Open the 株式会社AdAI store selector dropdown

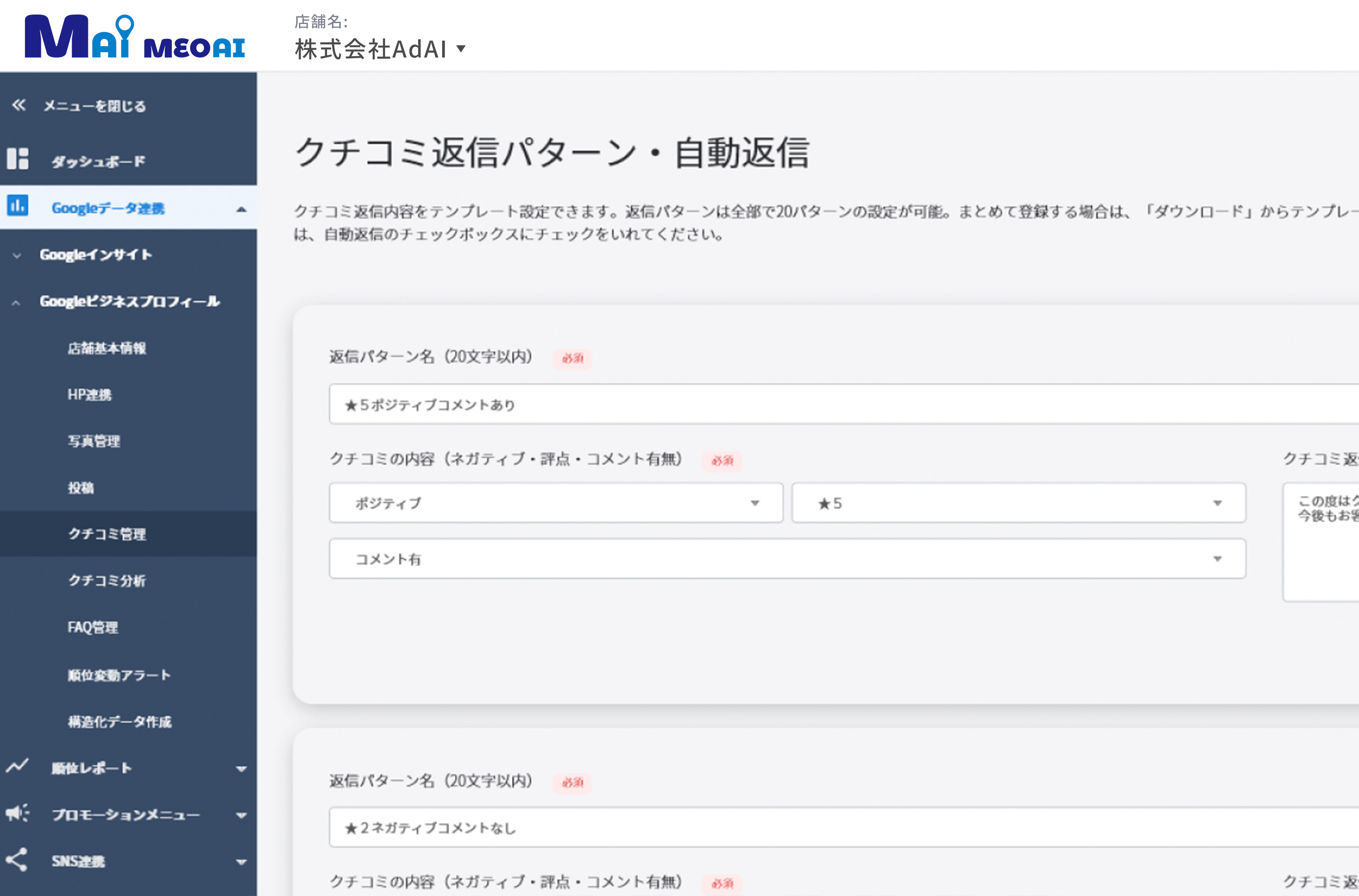380,49
